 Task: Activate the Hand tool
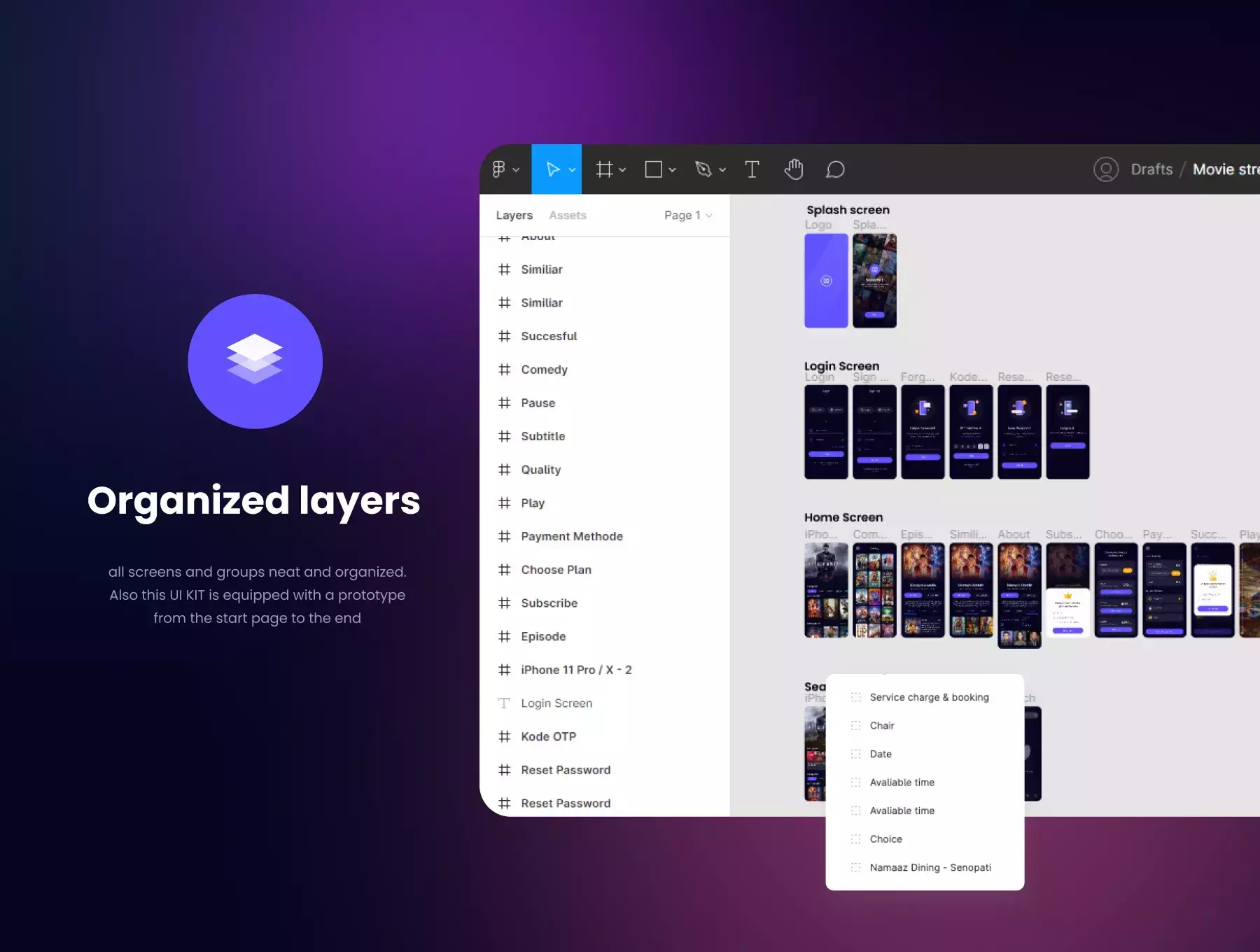click(794, 169)
